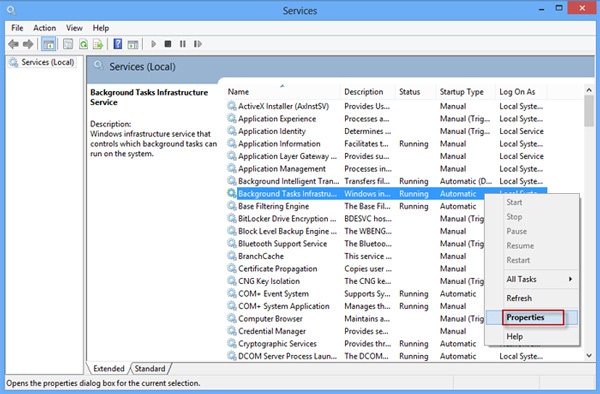Click gear icon beside Credential Manager

point(232,331)
